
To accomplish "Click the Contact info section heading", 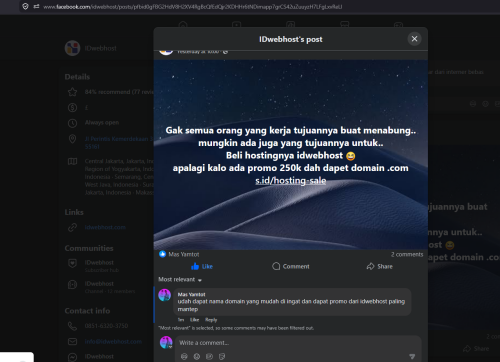I will tap(87, 311).
